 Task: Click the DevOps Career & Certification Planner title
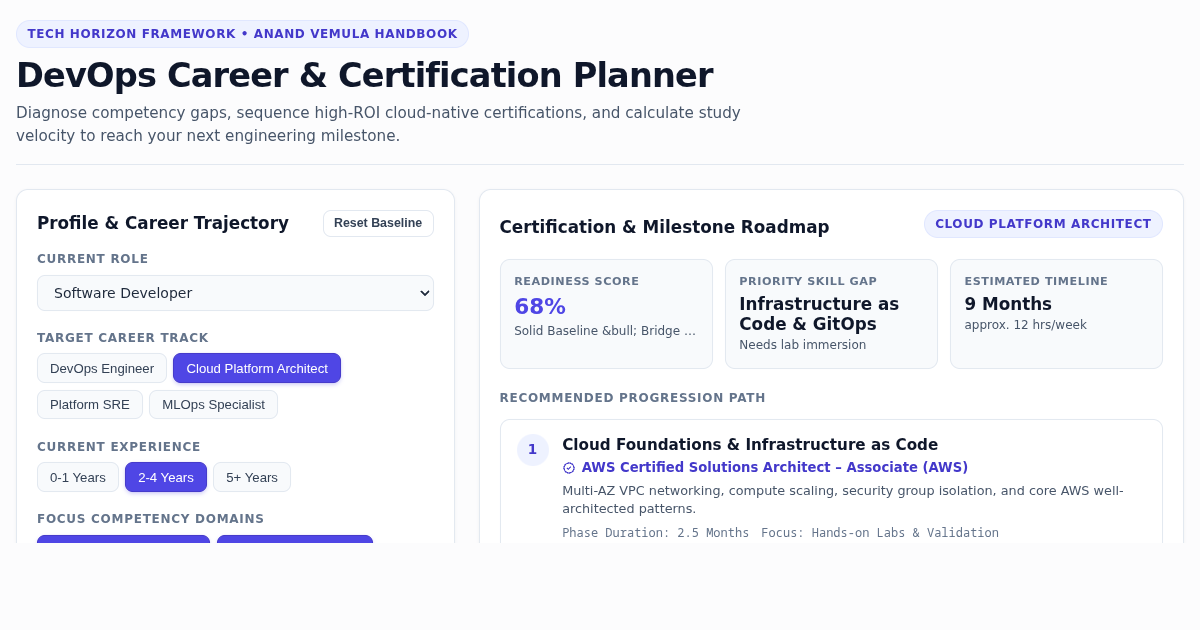tap(365, 75)
